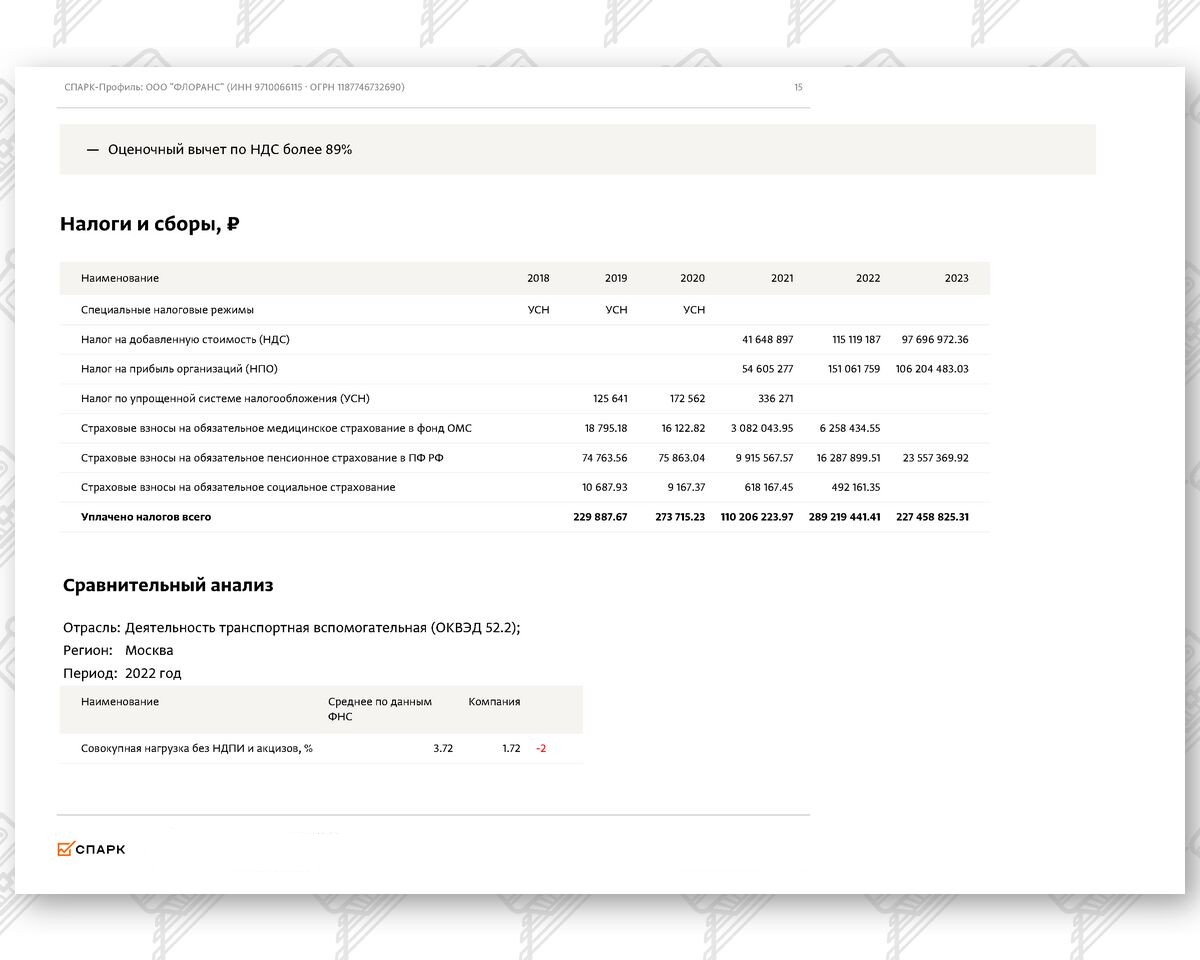1200x960 pixels.
Task: Open the ОКВЭД 52.2 industry link
Action: (x=476, y=628)
